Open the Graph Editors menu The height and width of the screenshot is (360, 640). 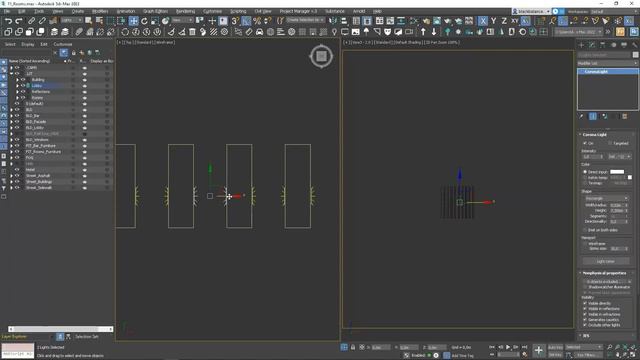[x=155, y=11]
